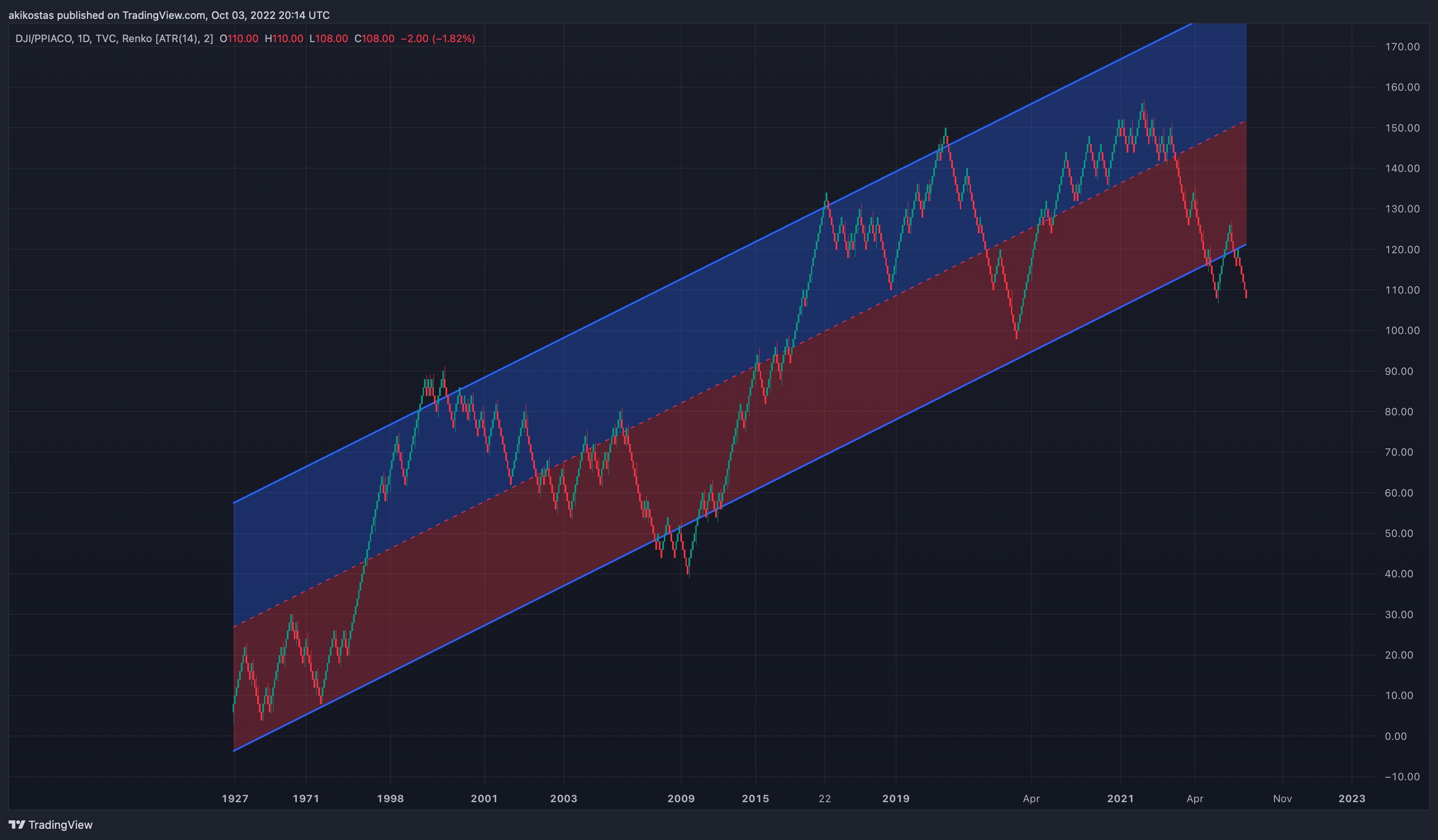
Task: Click the TradingView logo icon
Action: 17,825
